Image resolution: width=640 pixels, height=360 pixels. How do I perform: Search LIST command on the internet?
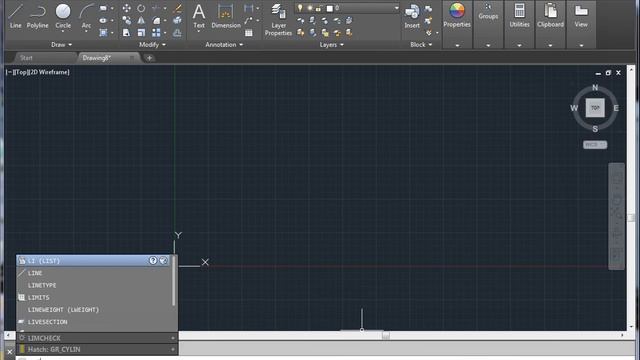tap(163, 260)
